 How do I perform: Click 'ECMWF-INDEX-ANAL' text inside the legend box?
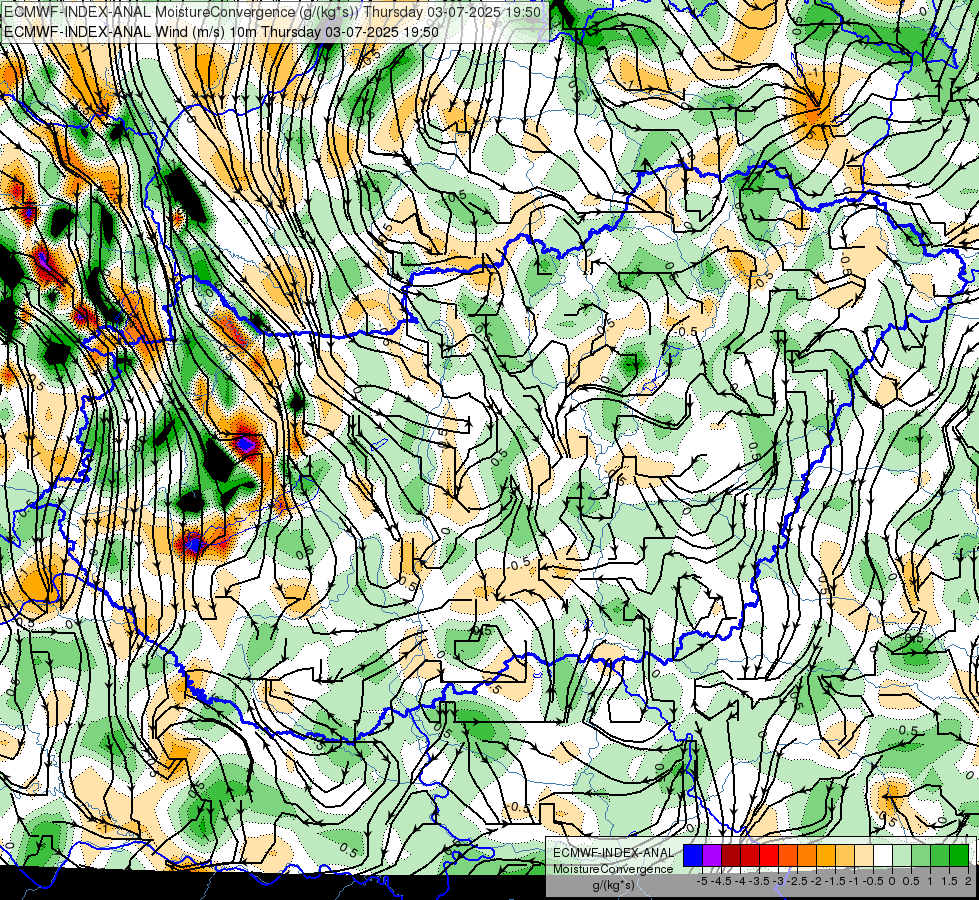(x=613, y=853)
